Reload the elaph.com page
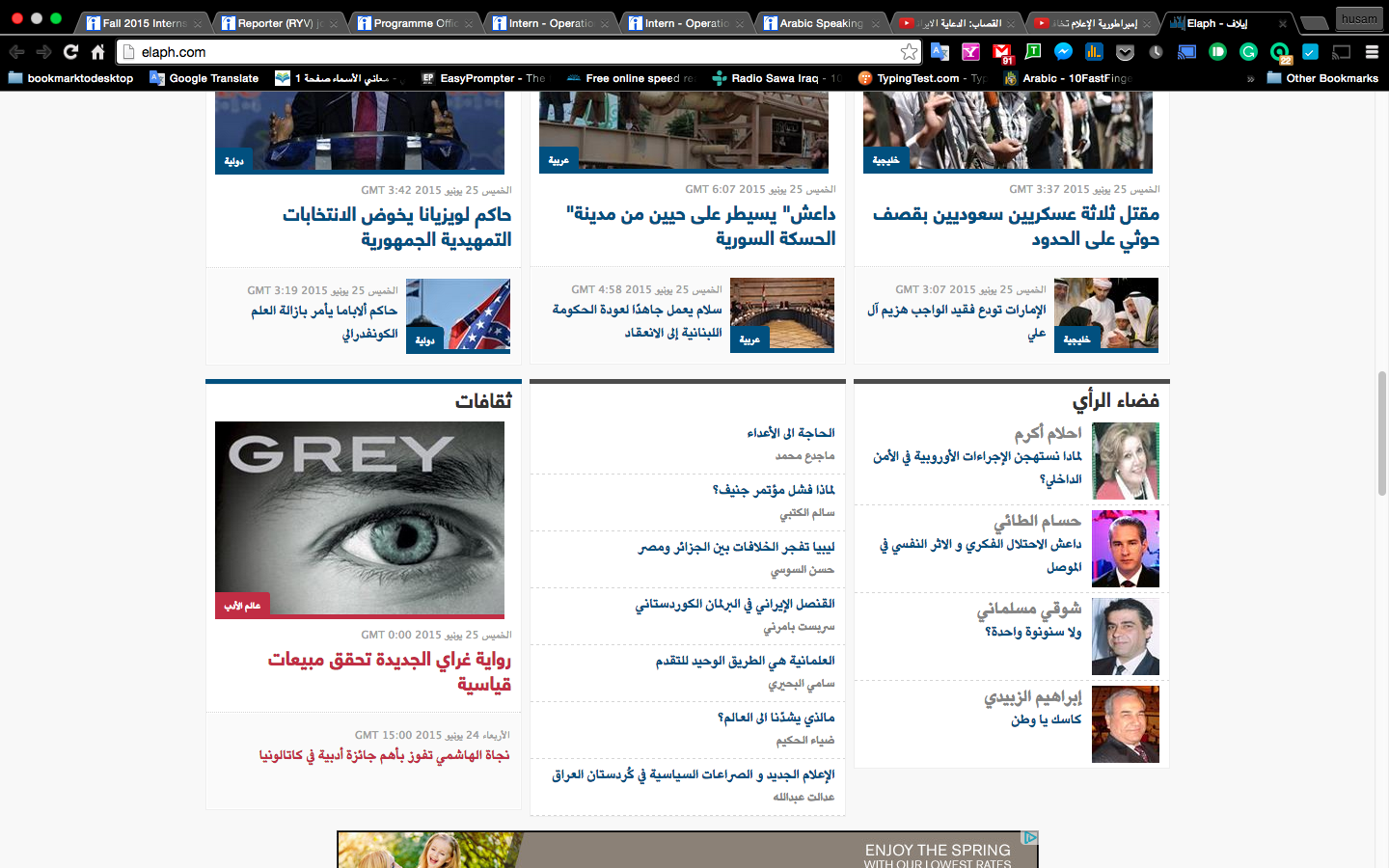Screen dimensions: 1389x868 tap(70, 52)
